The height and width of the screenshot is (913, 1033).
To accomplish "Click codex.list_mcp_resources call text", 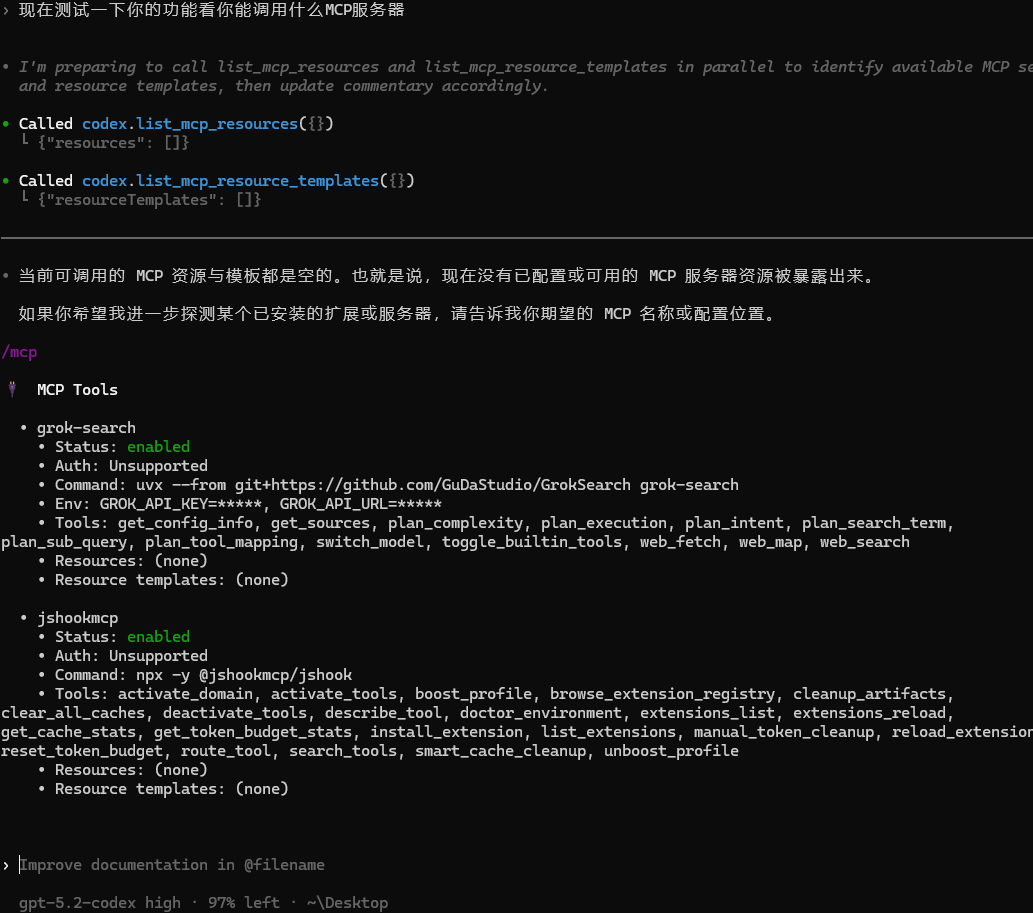I will pos(208,124).
